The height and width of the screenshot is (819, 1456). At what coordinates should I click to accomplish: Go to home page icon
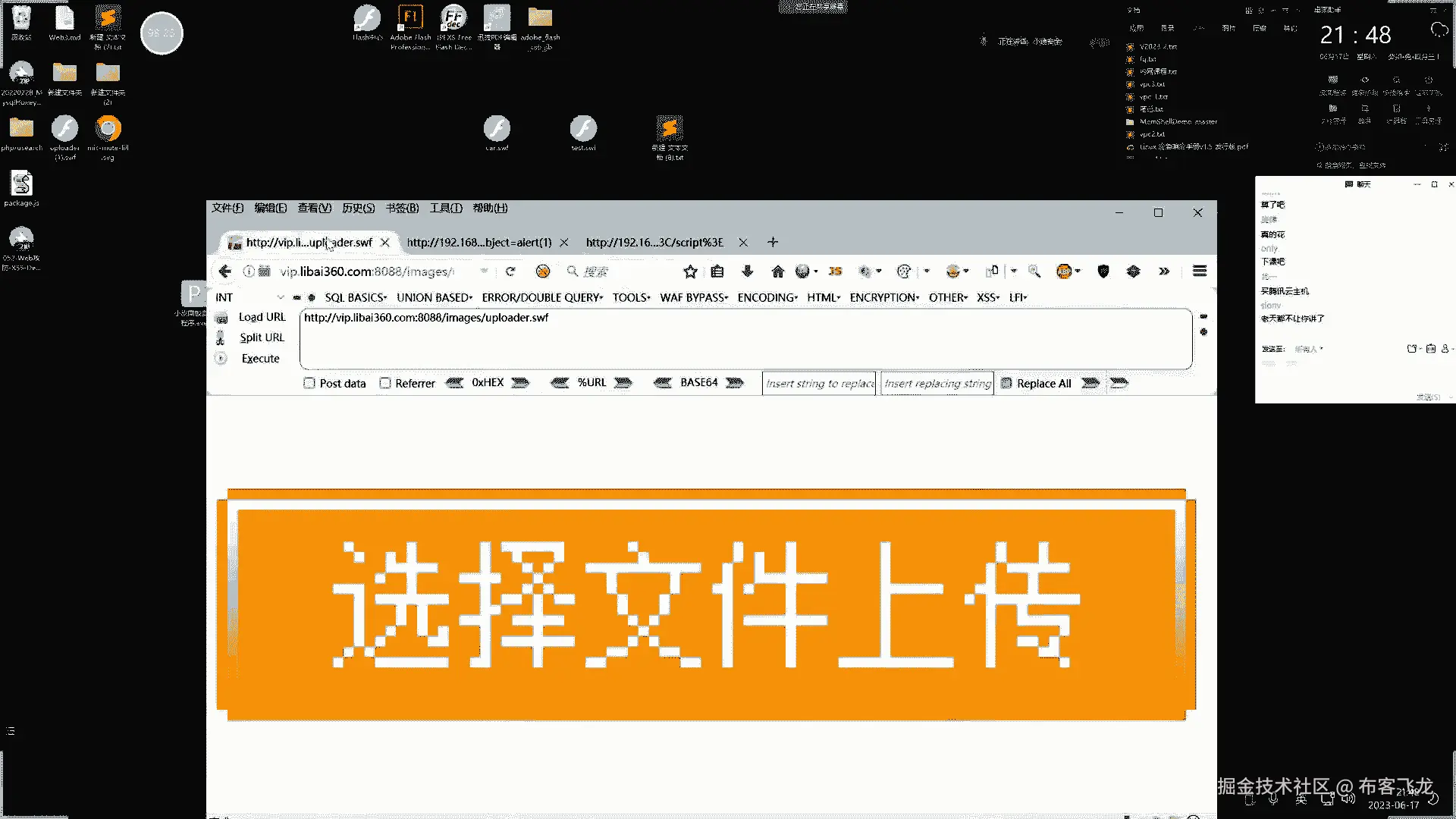click(777, 271)
